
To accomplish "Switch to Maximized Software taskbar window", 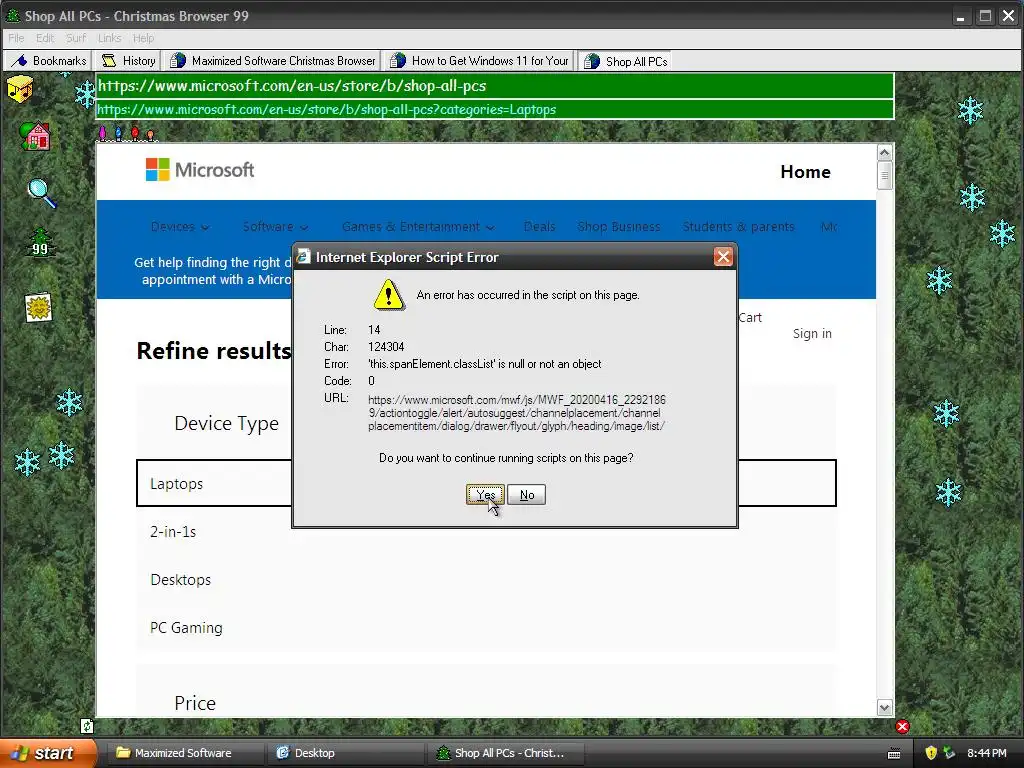I will click(x=184, y=753).
